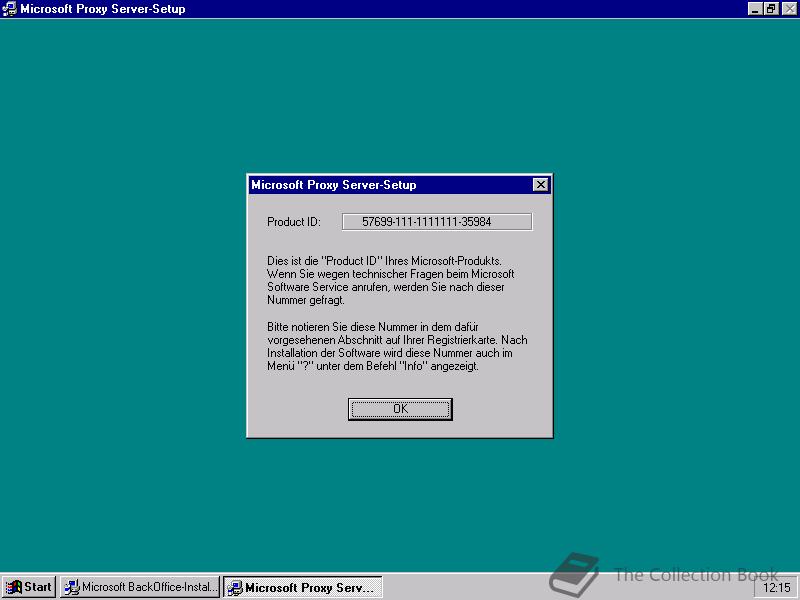Click the 12:15 taskbar clock
The height and width of the screenshot is (600, 800).
(777, 588)
